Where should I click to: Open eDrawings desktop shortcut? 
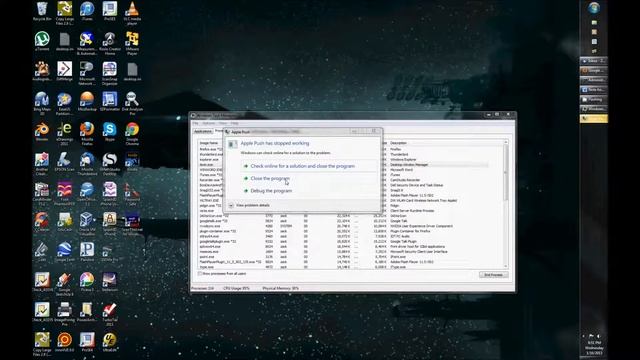tap(64, 133)
